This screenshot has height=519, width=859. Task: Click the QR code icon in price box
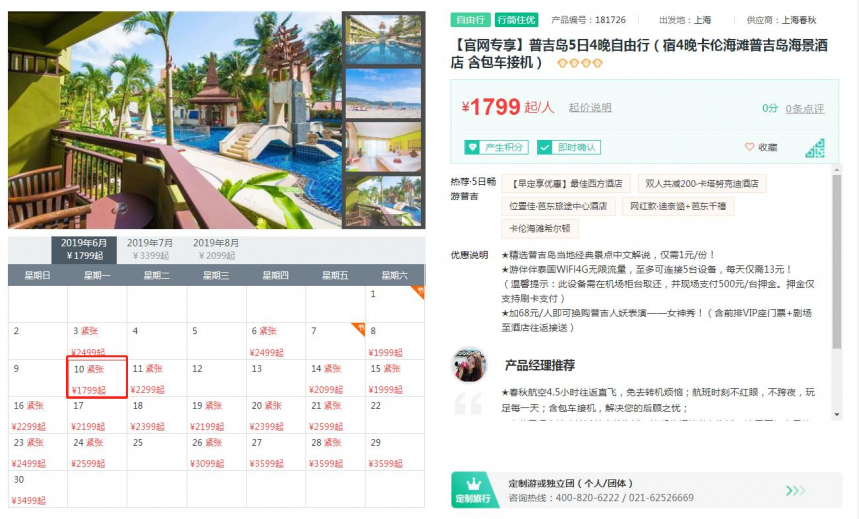click(x=815, y=149)
